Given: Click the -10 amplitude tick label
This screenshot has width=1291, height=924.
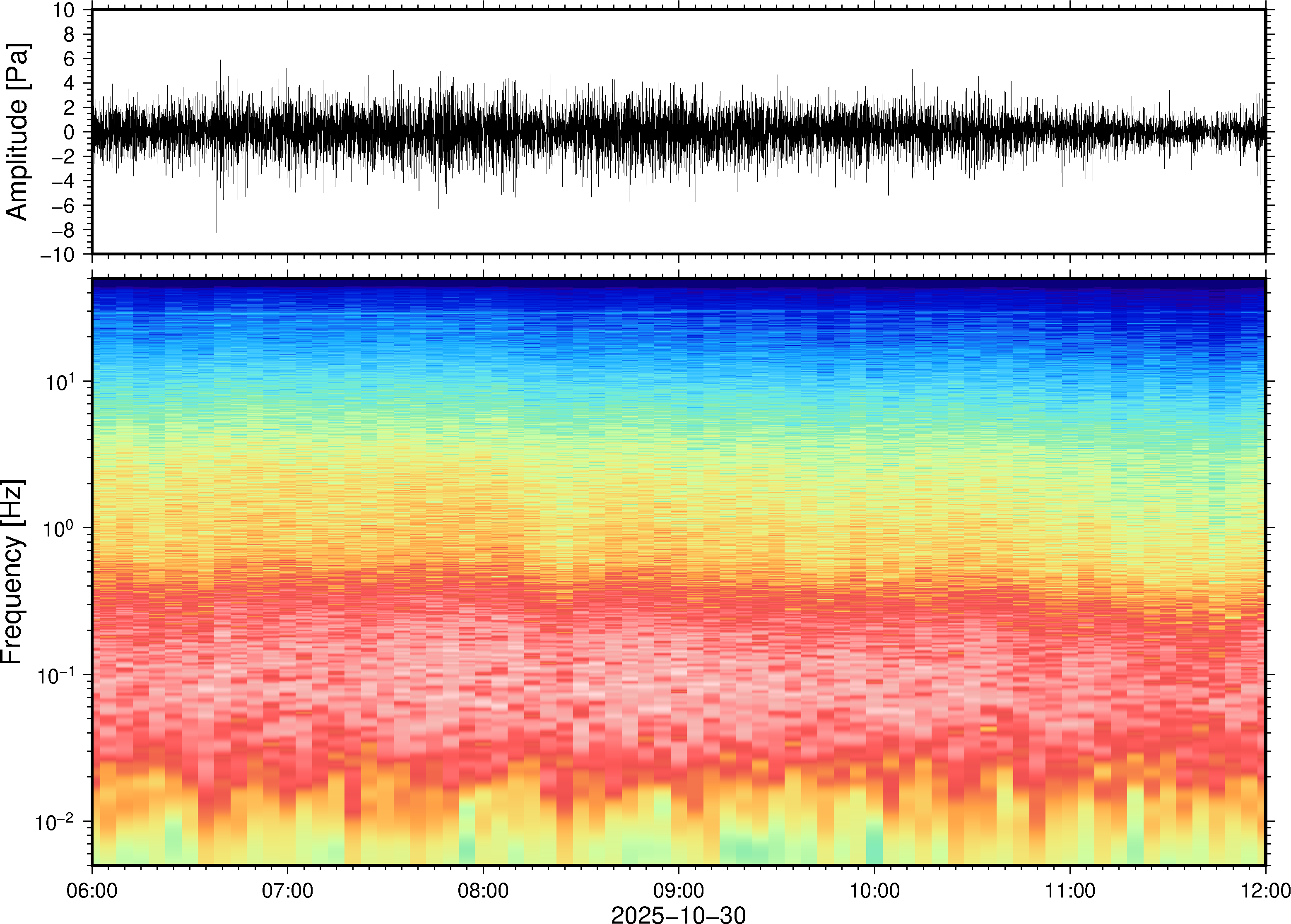Looking at the screenshot, I should click(57, 255).
